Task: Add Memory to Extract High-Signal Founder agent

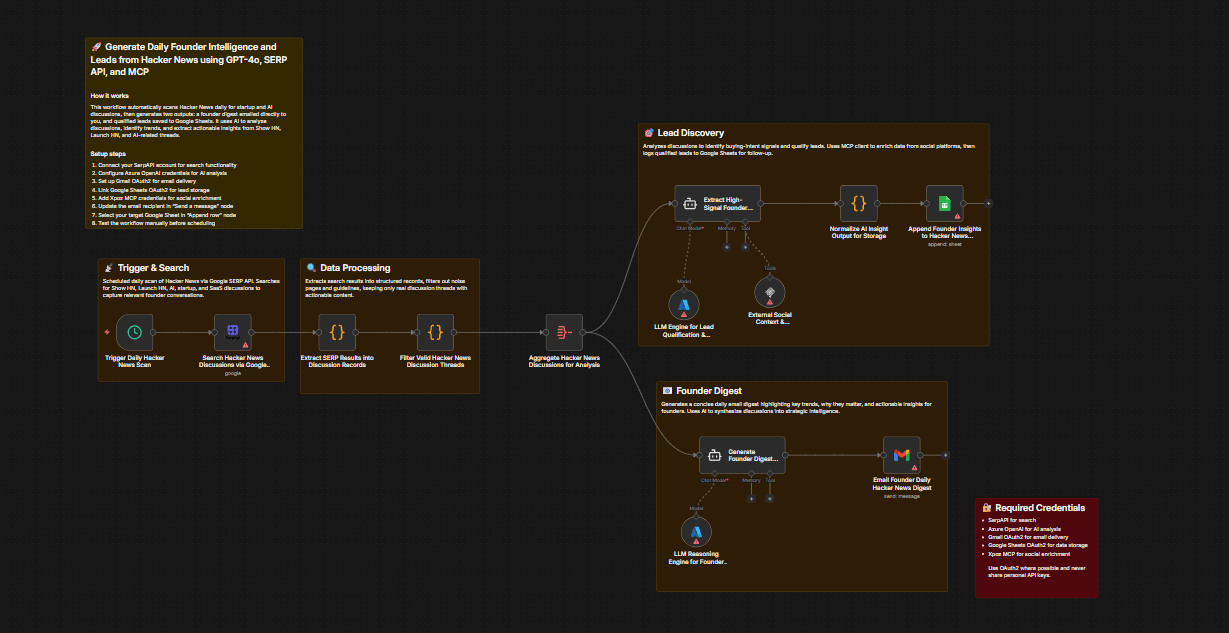Action: (x=727, y=247)
